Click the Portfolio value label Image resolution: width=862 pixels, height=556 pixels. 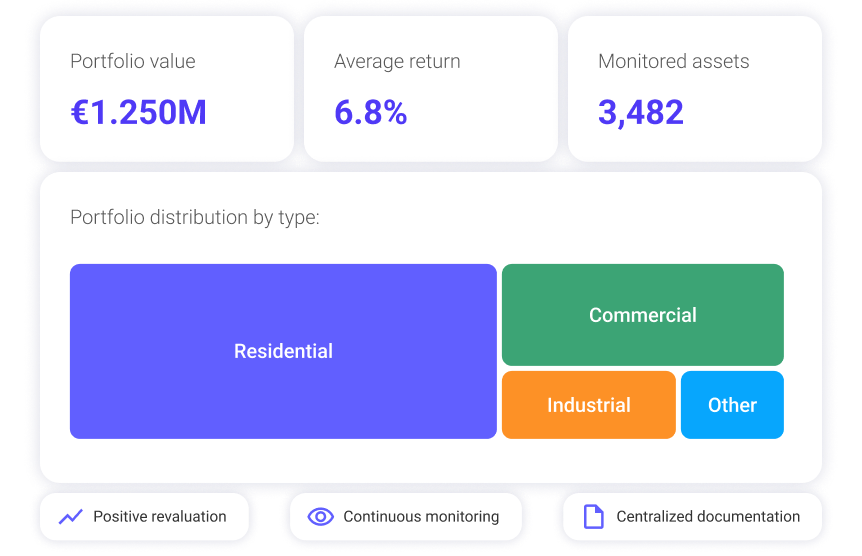pos(133,61)
